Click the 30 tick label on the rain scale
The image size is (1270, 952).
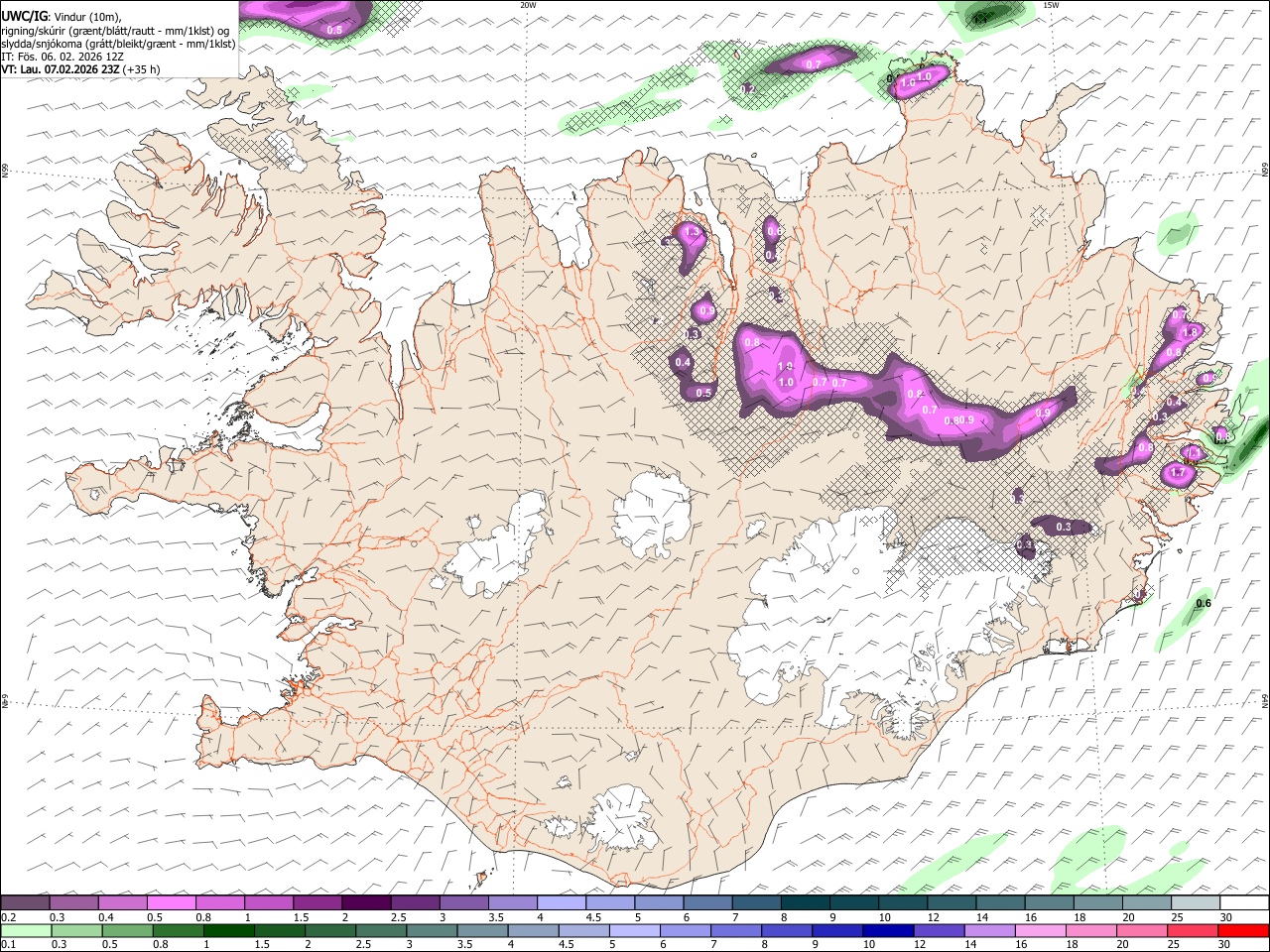1225,944
